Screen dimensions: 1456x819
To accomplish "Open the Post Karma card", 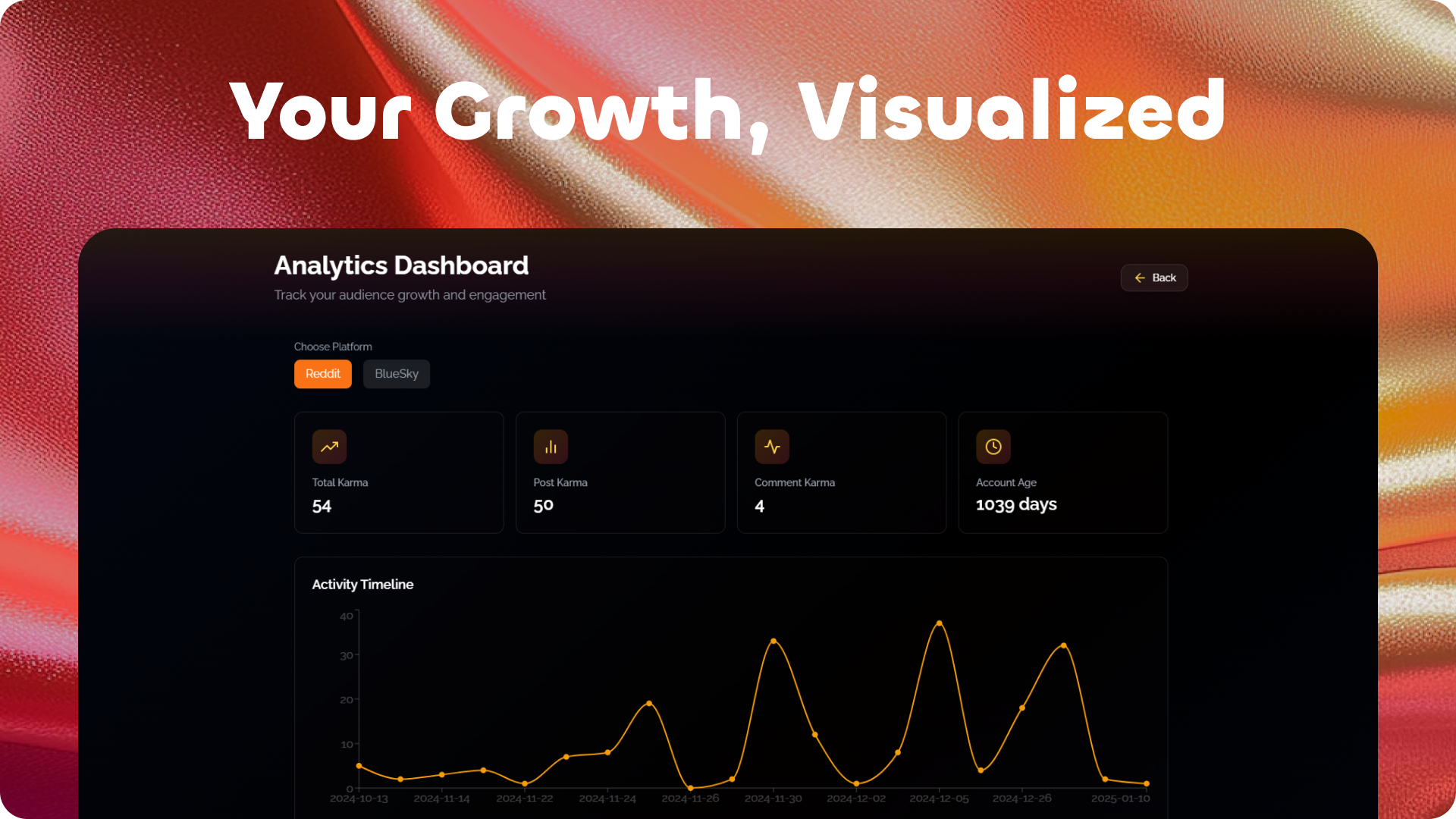I will click(620, 472).
